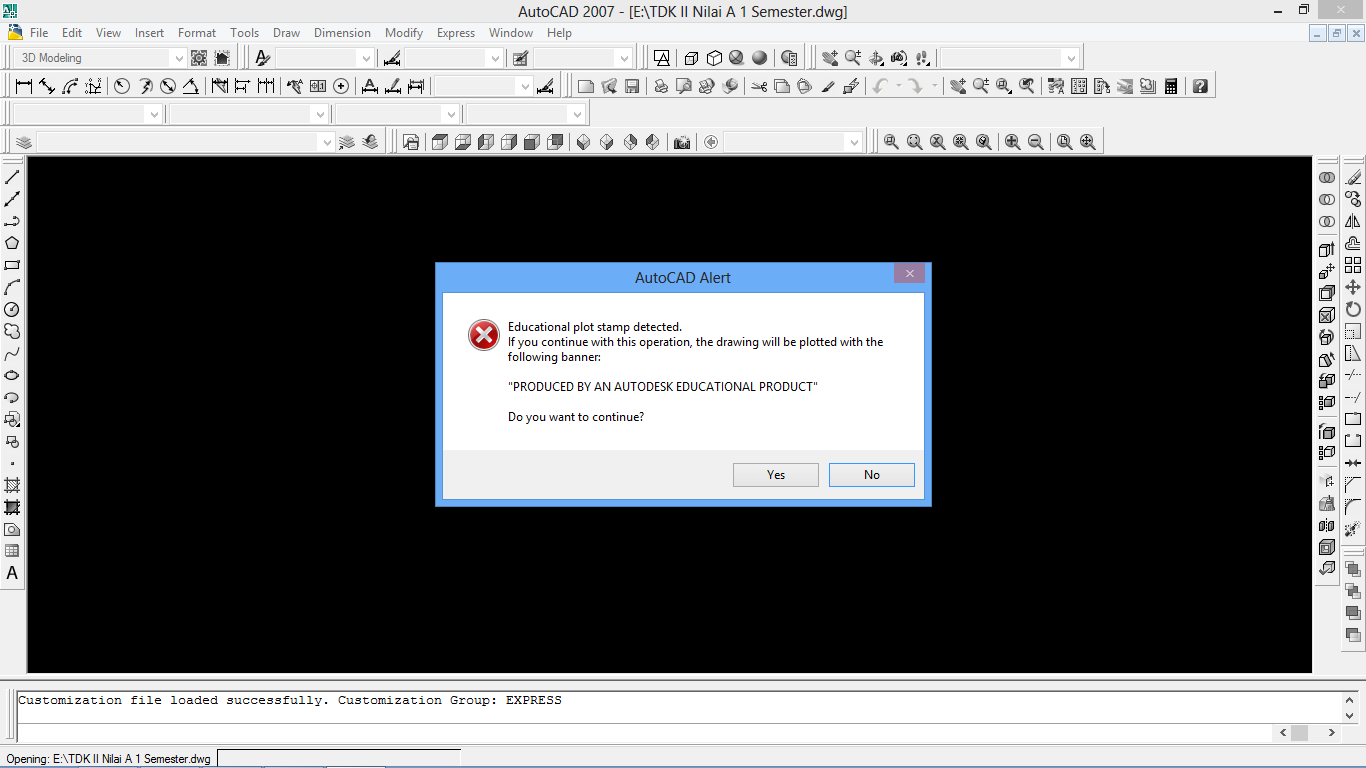
Task: Click the Zoom Out magnifier icon
Action: tap(1035, 142)
